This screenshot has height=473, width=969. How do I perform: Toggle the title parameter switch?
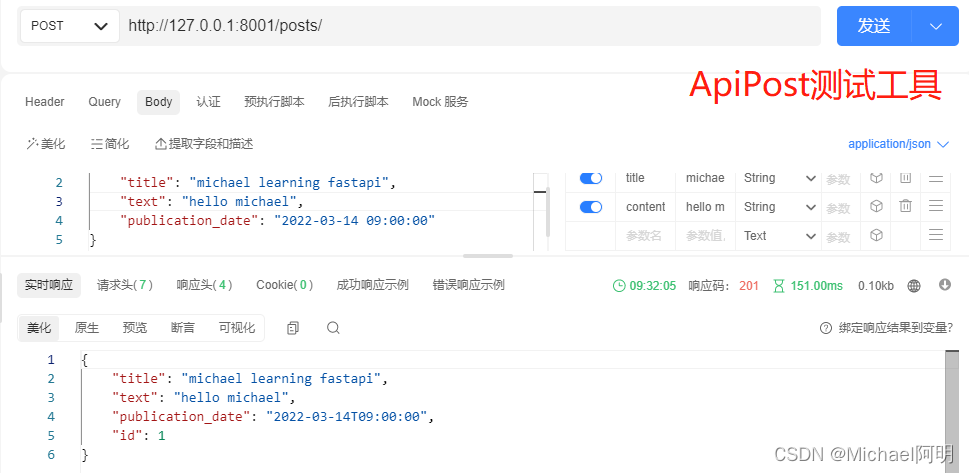[x=591, y=178]
